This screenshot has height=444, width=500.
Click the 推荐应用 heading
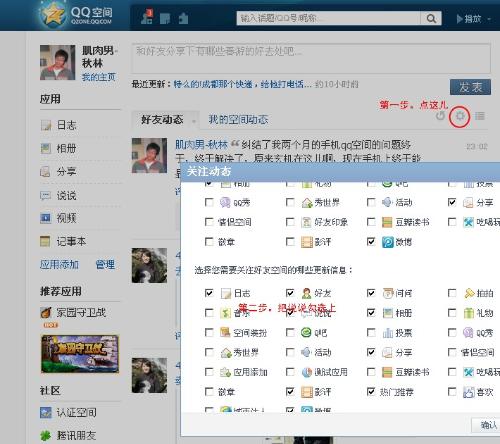[61, 291]
